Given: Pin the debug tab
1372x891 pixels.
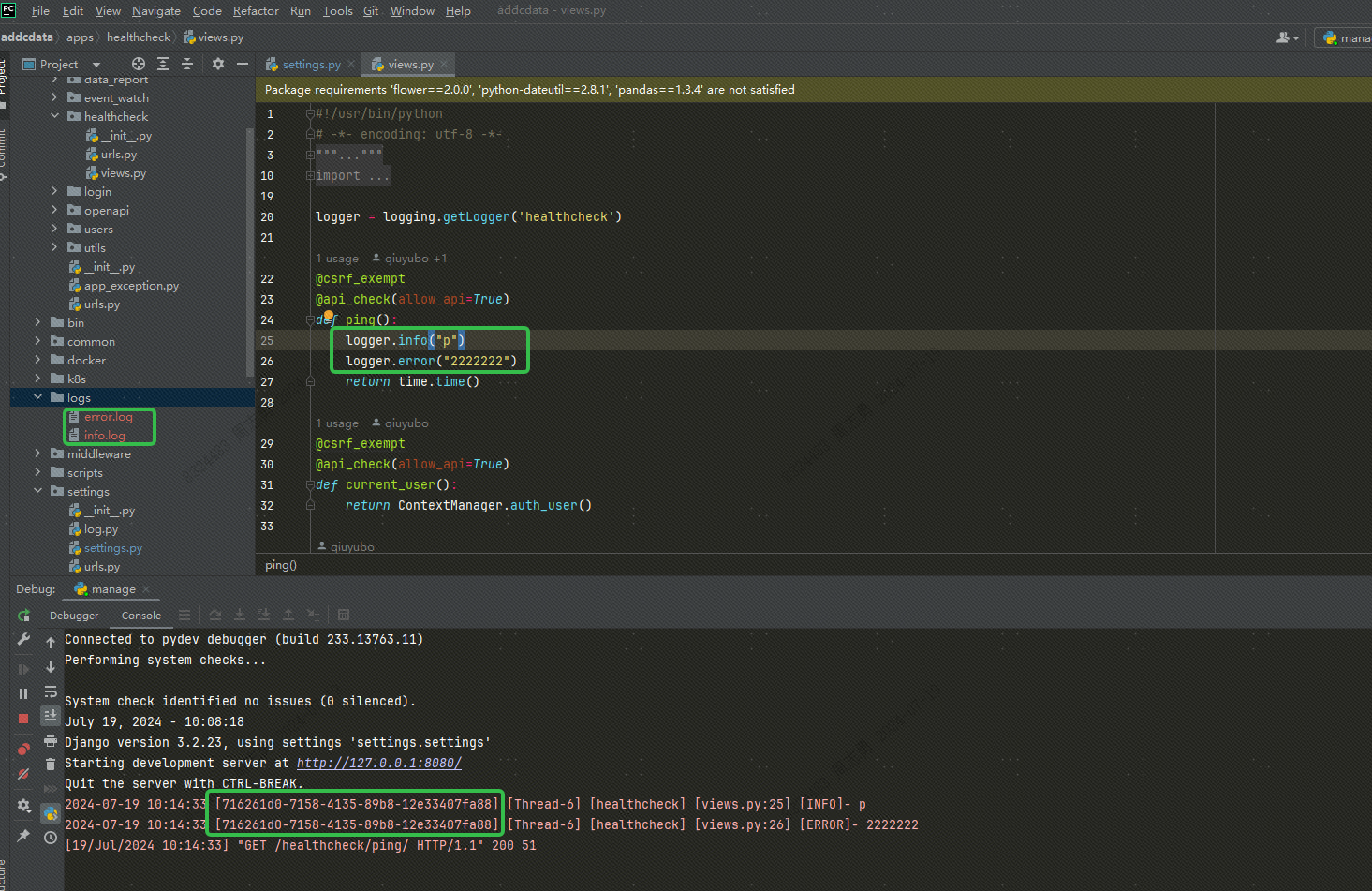Looking at the screenshot, I should tap(24, 835).
